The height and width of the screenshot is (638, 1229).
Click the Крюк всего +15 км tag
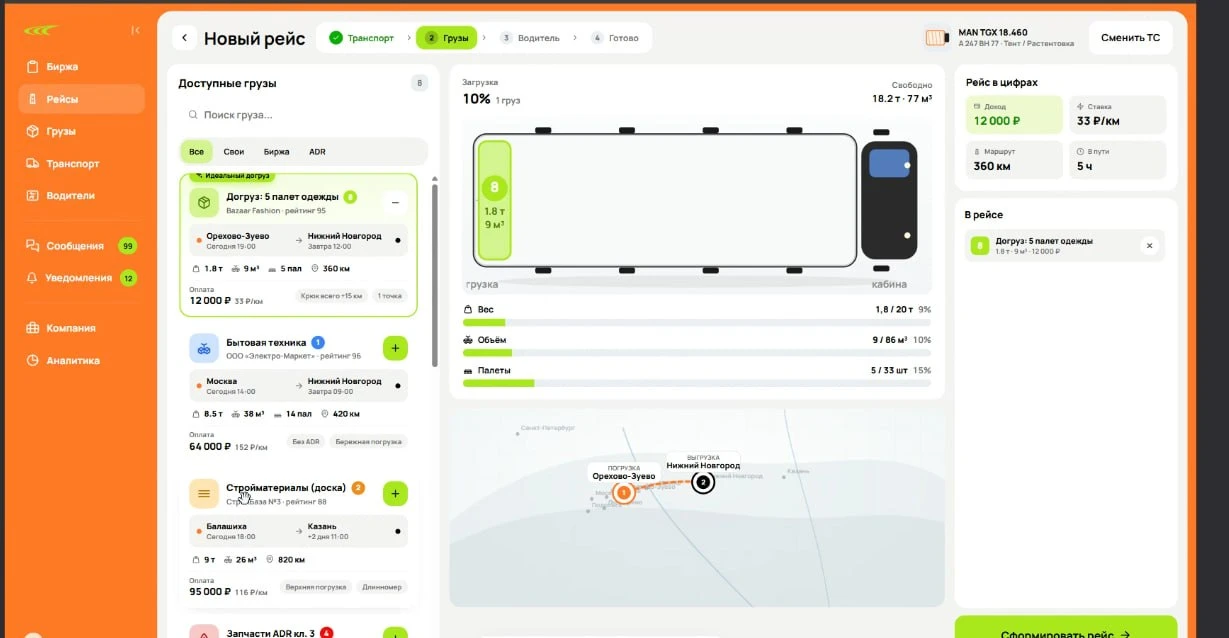[x=331, y=296]
